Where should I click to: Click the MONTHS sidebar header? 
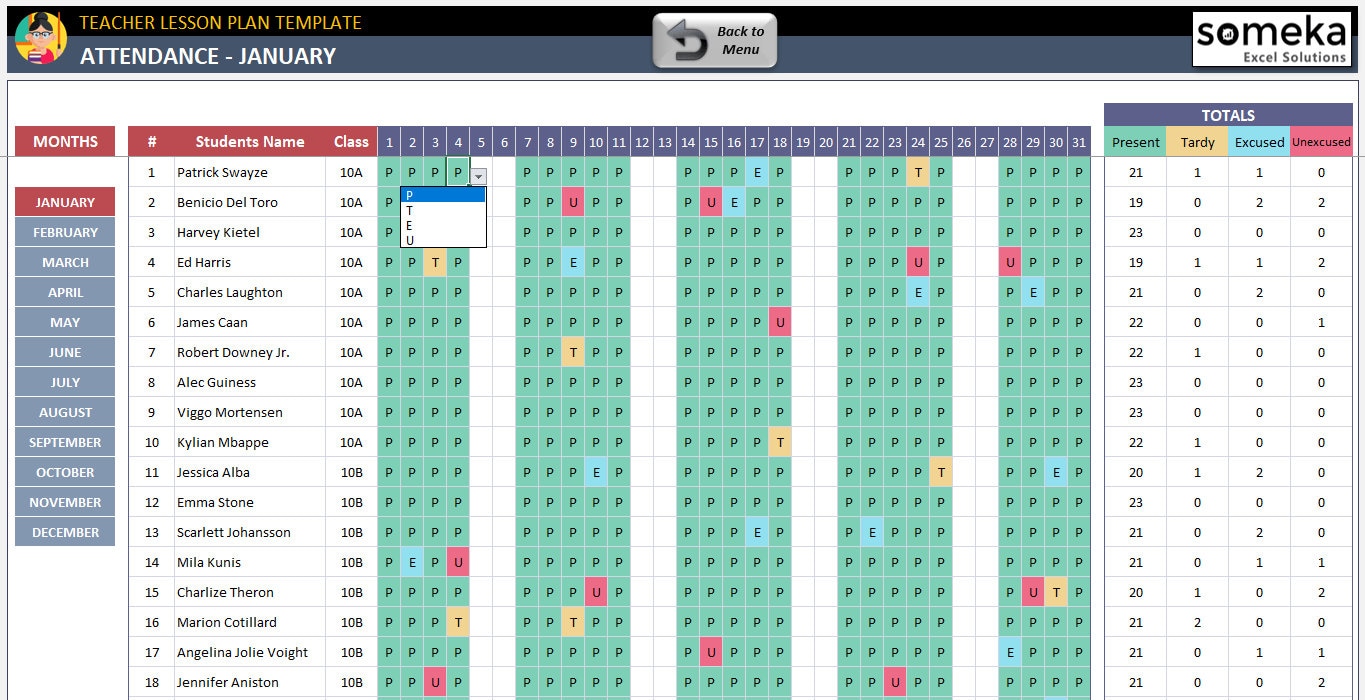(x=64, y=141)
